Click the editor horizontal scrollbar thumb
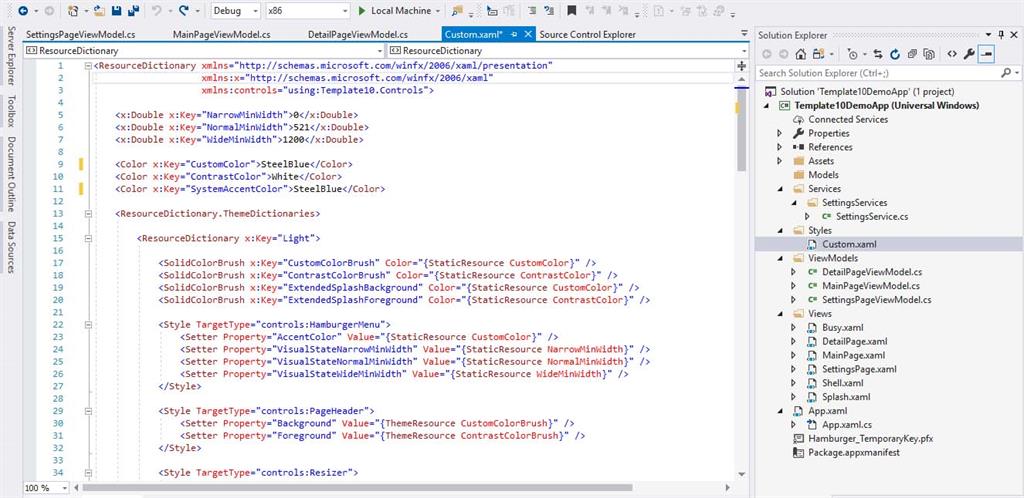The width and height of the screenshot is (1024, 498). click(x=357, y=488)
